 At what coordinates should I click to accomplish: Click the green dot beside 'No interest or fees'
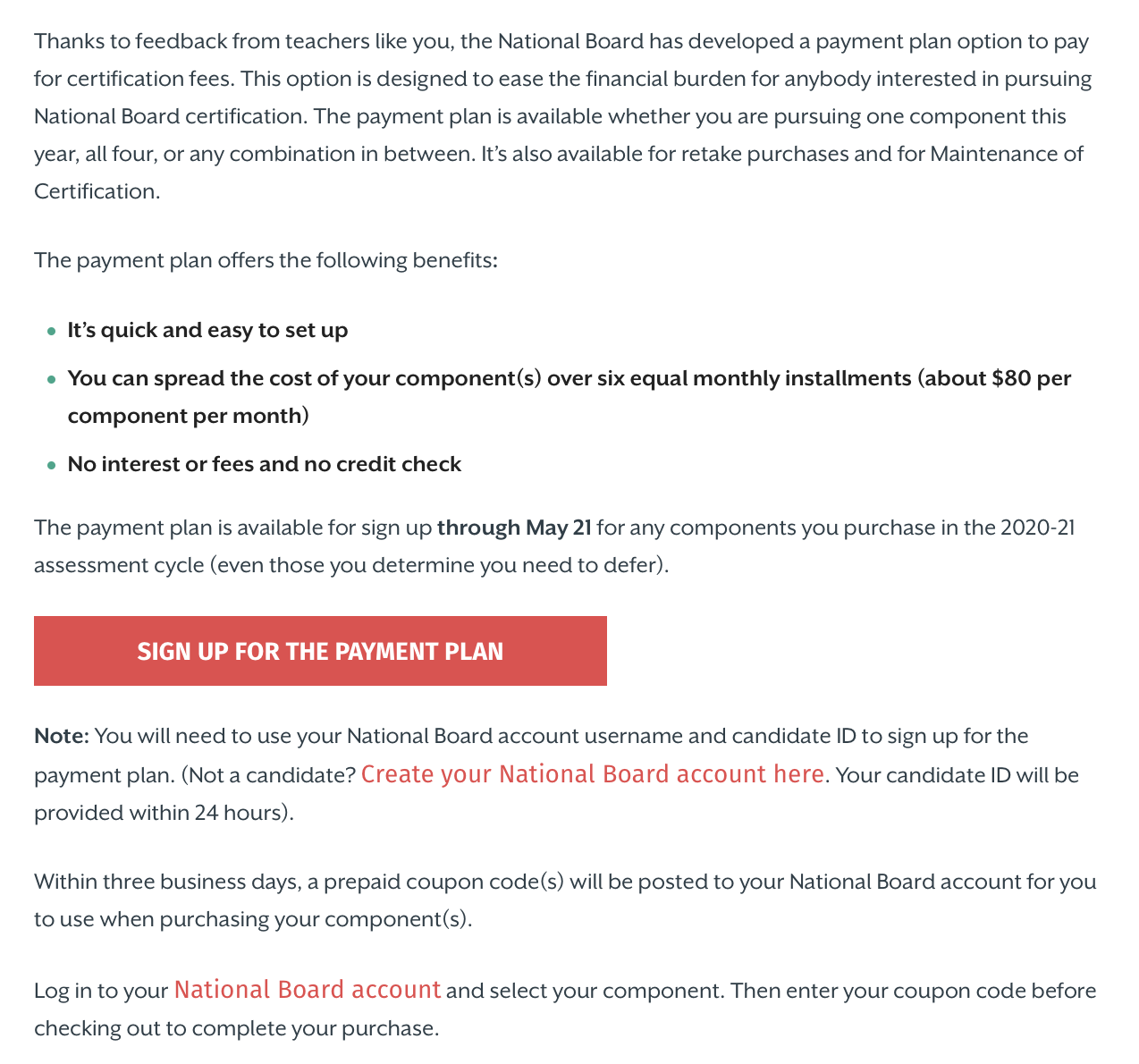(x=51, y=466)
